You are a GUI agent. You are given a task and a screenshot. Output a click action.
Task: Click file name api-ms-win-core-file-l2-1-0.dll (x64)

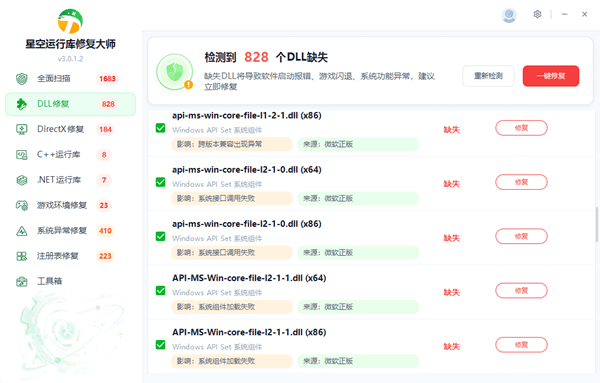[x=246, y=169]
